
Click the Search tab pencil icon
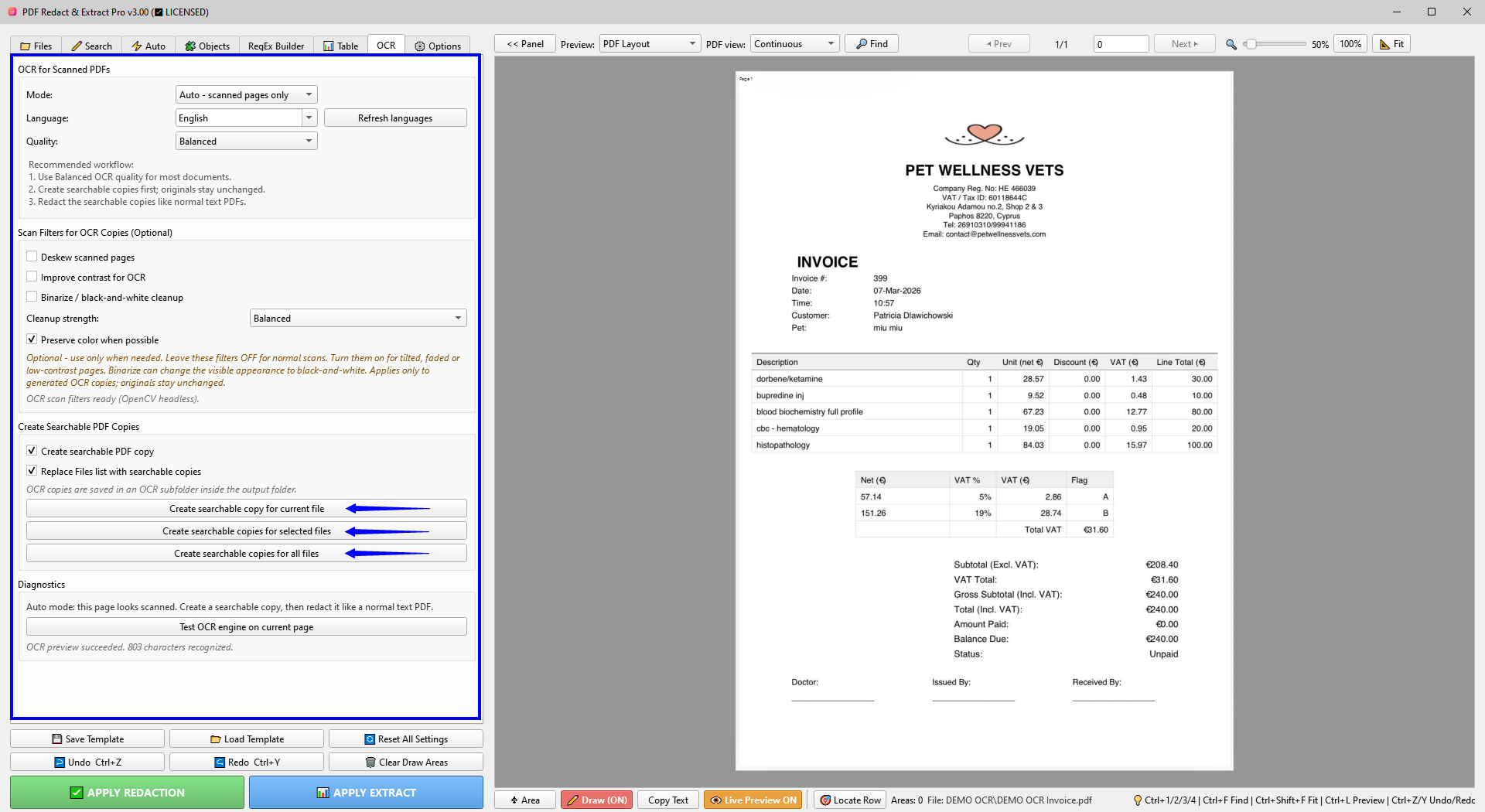tap(77, 46)
